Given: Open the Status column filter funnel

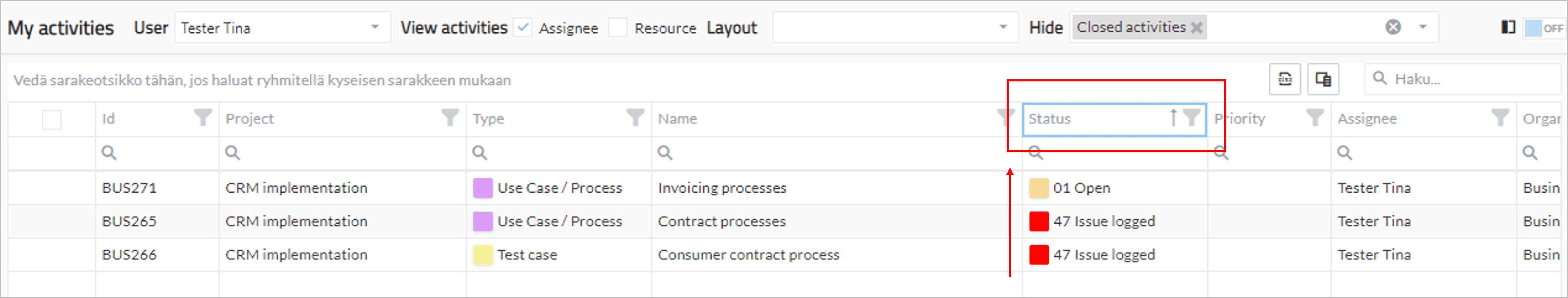Looking at the screenshot, I should (1191, 117).
